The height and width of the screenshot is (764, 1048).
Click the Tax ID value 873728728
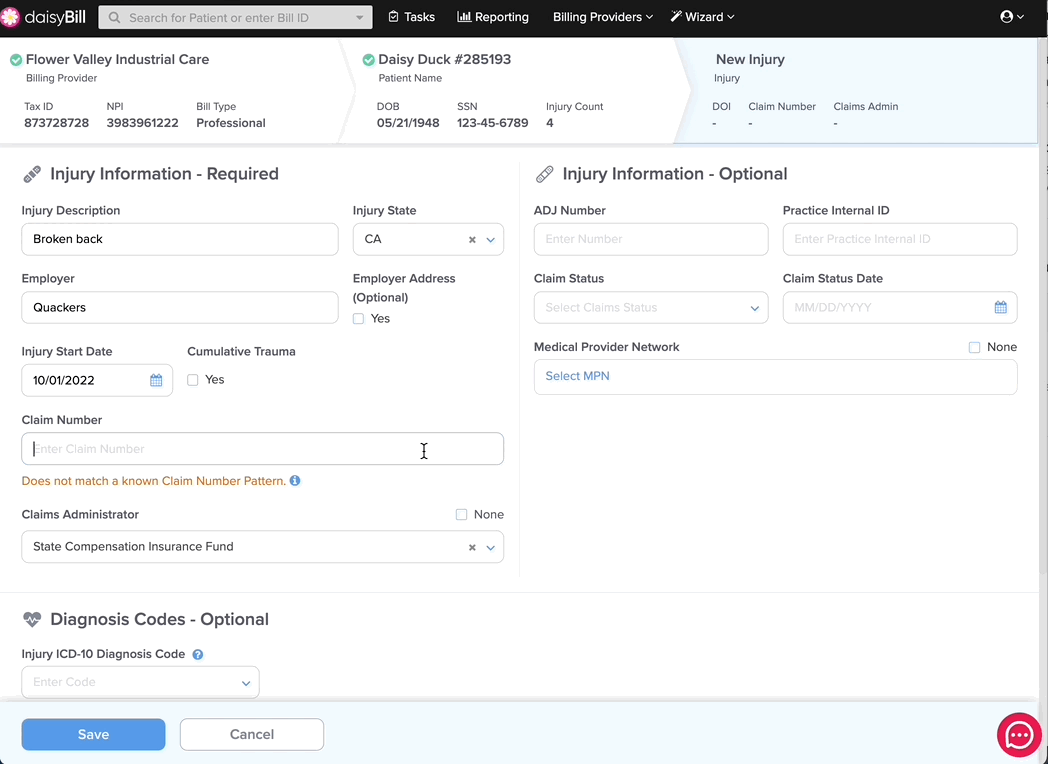click(x=56, y=123)
